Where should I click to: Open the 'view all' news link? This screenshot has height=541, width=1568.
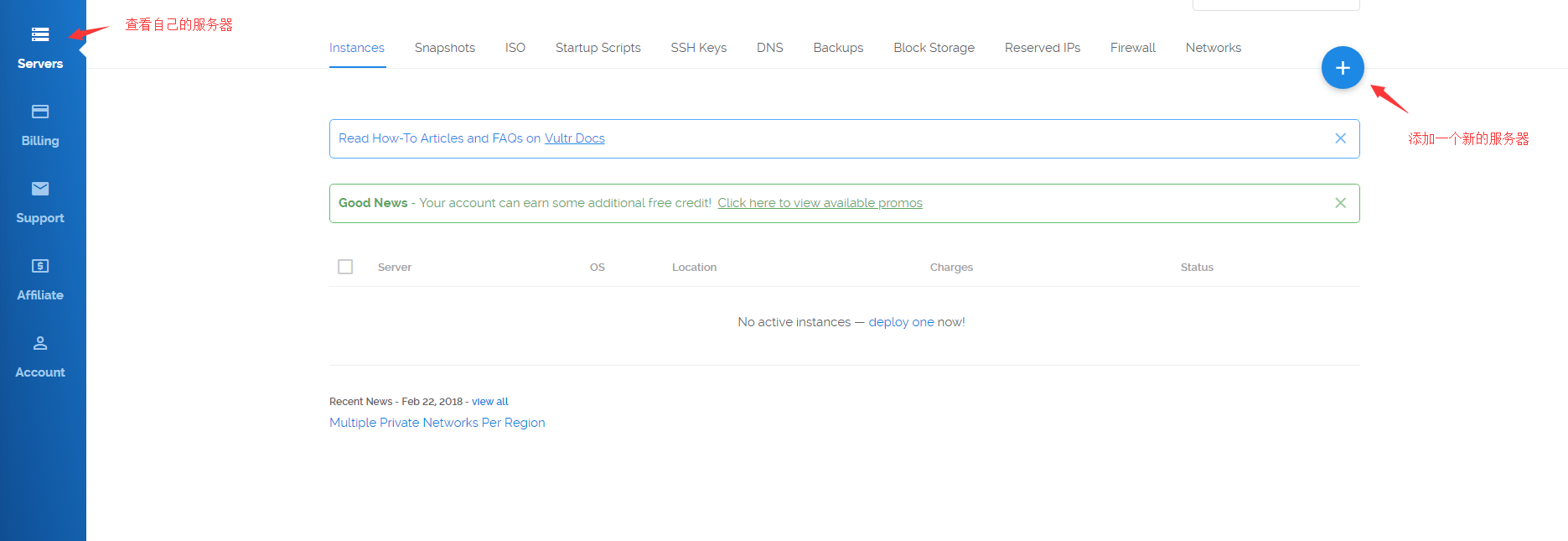click(489, 402)
